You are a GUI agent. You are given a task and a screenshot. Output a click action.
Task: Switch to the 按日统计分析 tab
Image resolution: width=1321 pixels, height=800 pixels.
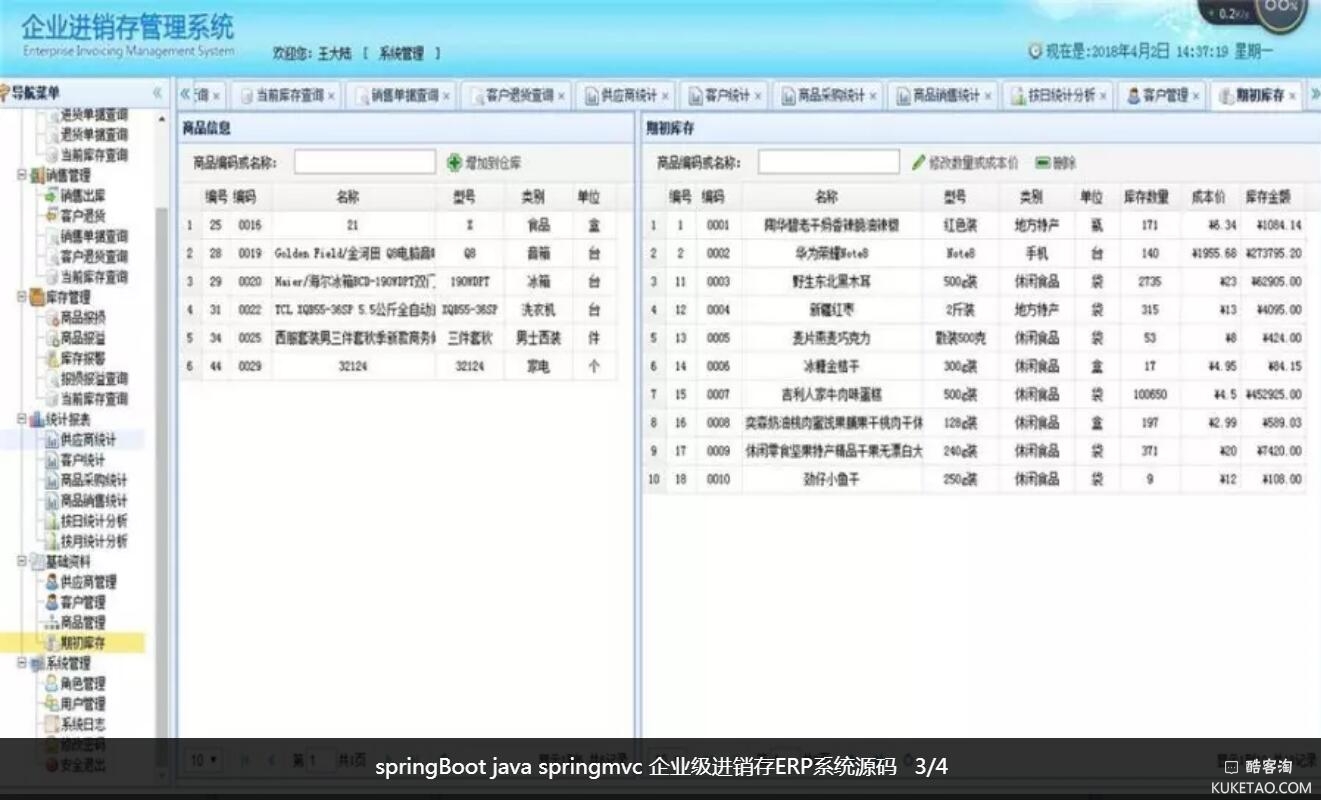(x=1057, y=96)
